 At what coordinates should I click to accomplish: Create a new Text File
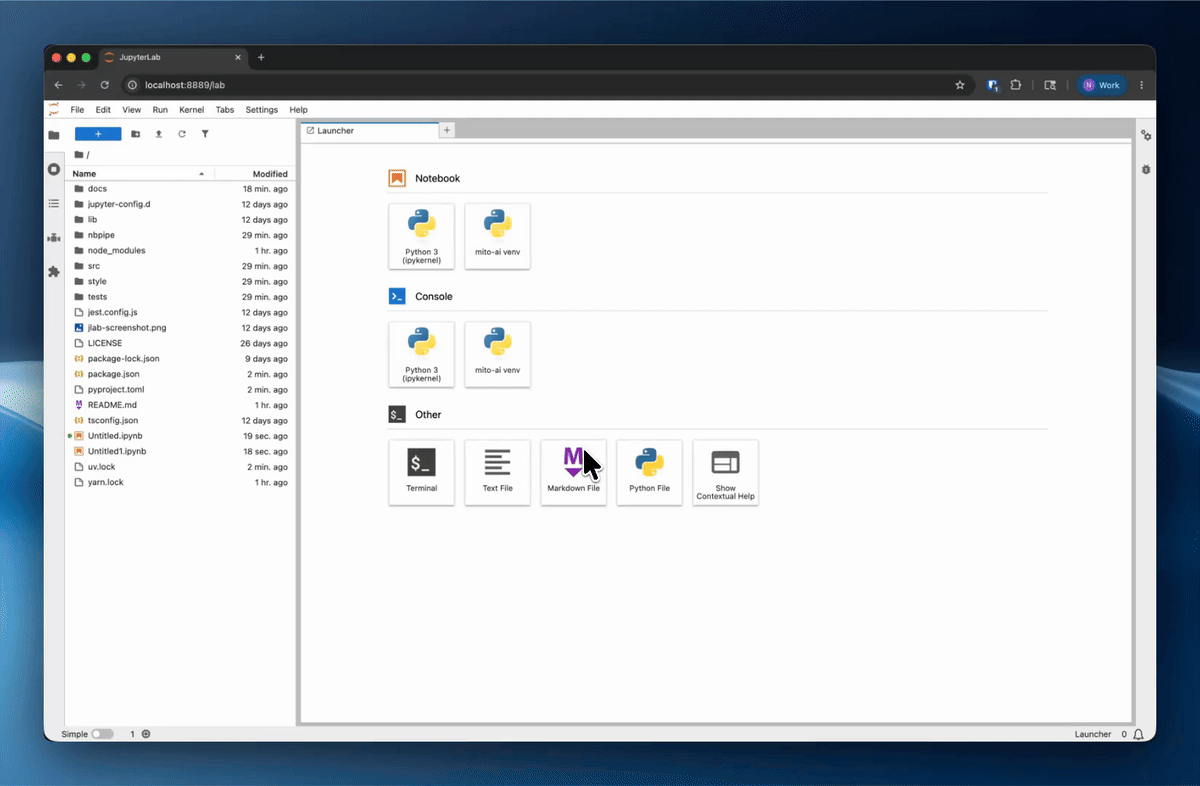[x=497, y=472]
